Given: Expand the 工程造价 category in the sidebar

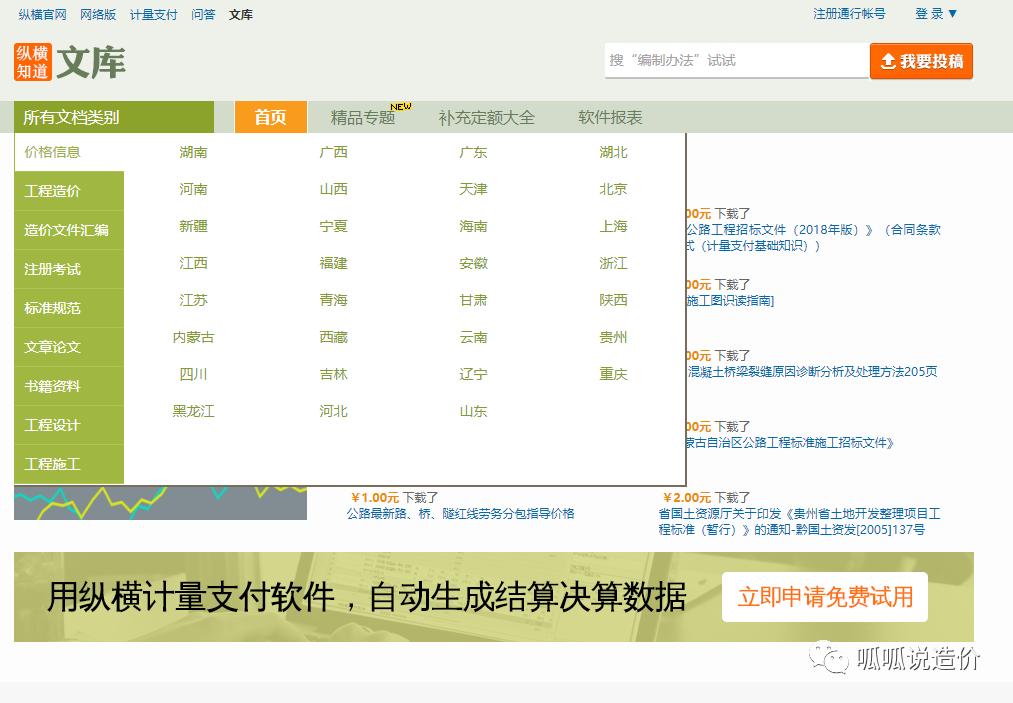Looking at the screenshot, I should 53,191.
